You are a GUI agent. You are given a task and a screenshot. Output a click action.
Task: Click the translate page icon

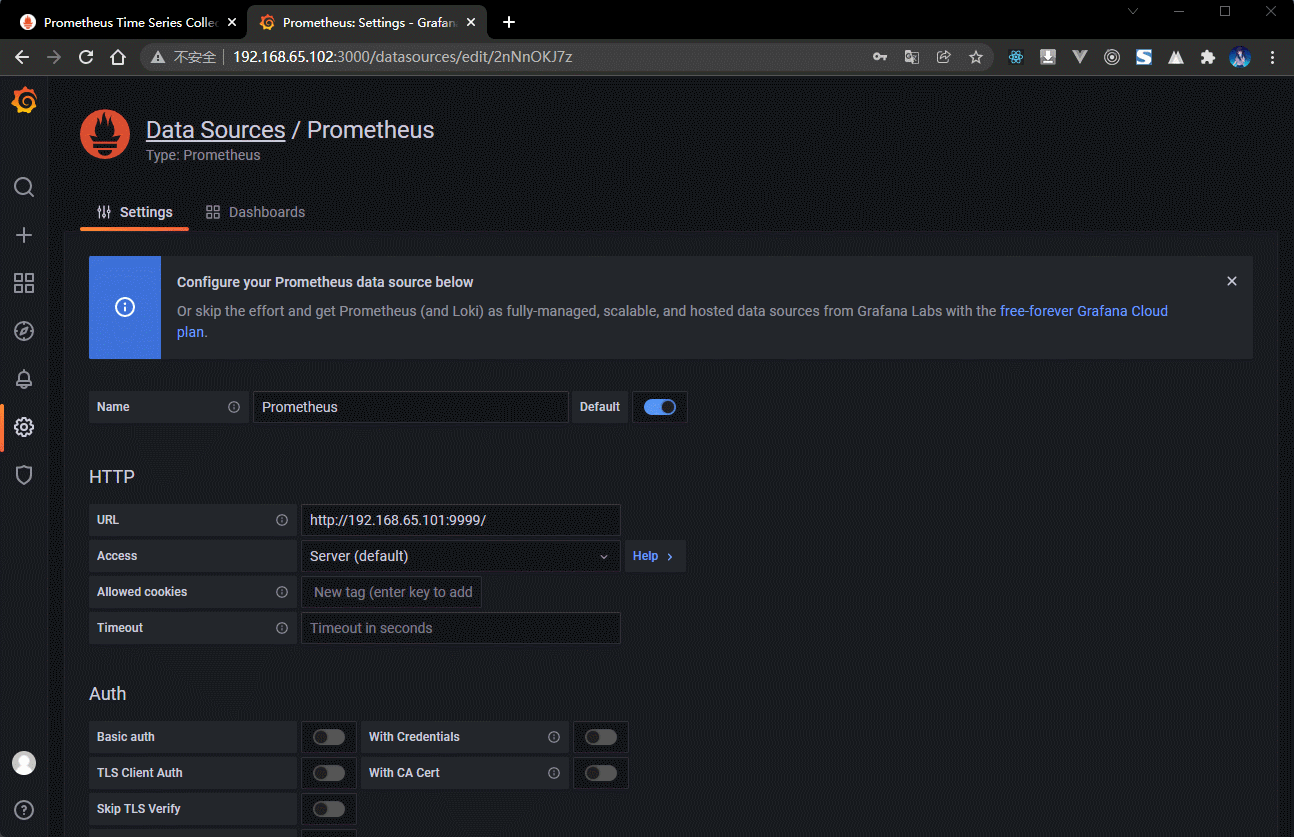(912, 57)
